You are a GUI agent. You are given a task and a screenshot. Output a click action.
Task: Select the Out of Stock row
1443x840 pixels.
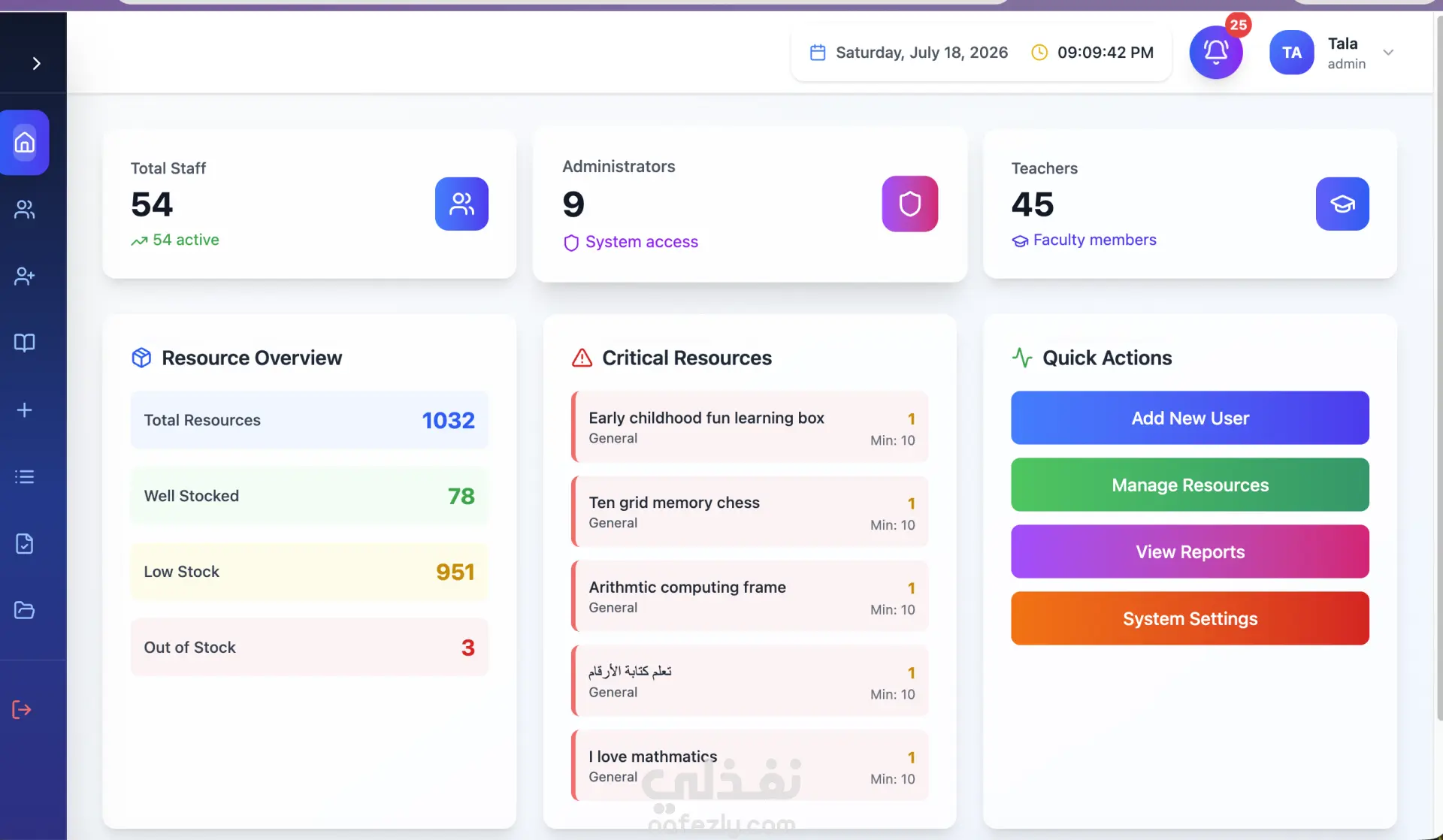tap(310, 647)
